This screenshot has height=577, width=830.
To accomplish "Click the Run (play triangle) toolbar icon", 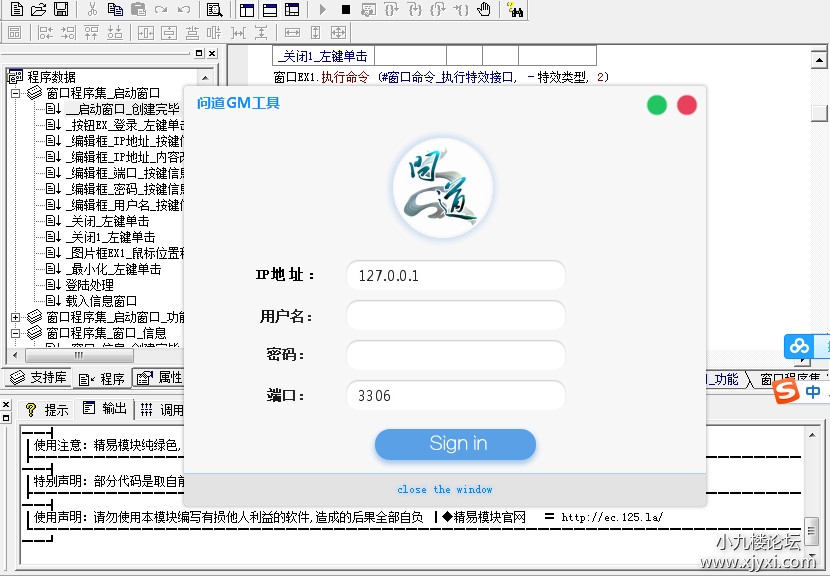I will (323, 10).
